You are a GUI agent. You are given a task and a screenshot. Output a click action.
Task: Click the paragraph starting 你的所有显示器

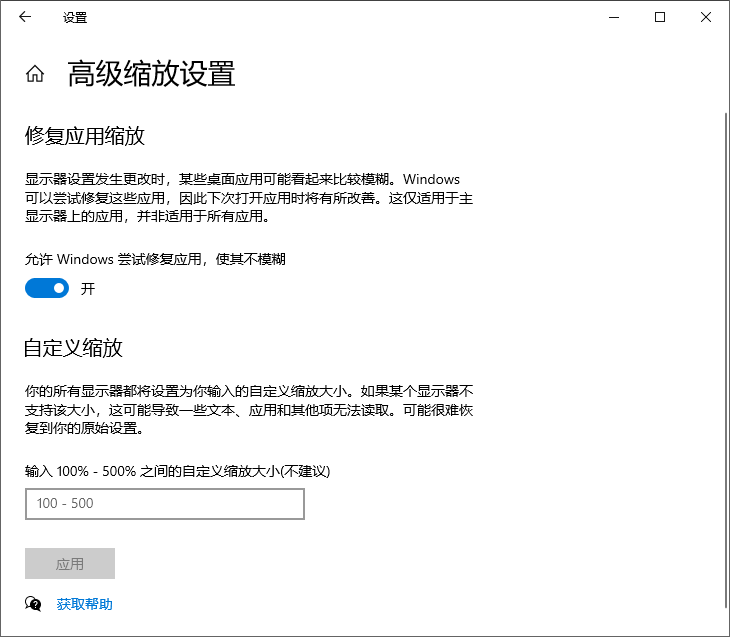249,410
